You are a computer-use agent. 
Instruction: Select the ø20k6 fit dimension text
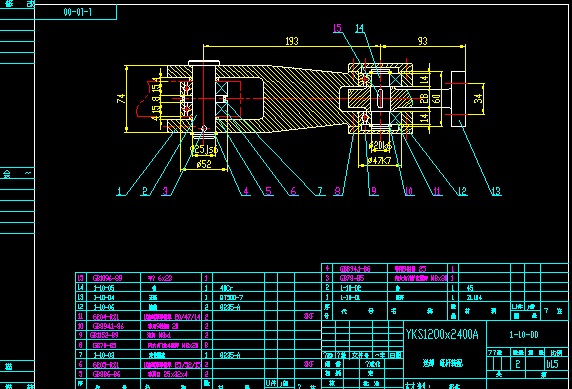pyautogui.click(x=380, y=146)
